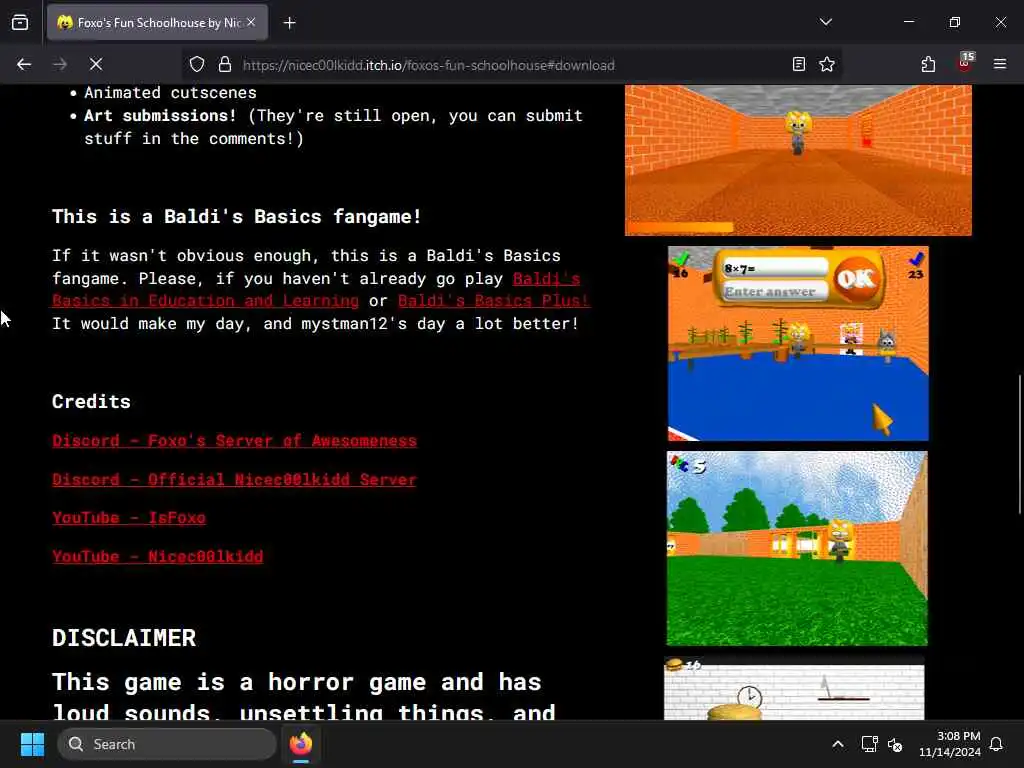Open the notifications bell icon

coord(997,744)
